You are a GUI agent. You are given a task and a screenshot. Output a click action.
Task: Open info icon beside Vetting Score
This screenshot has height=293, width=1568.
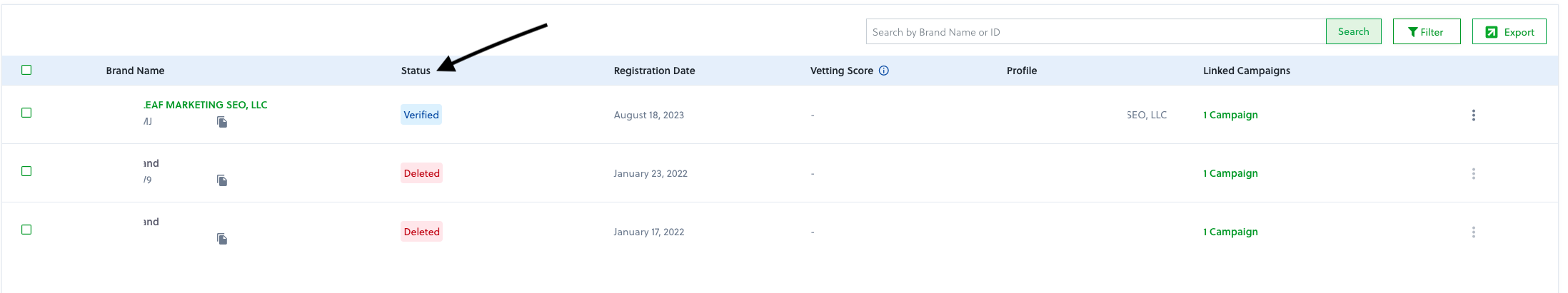click(x=883, y=71)
